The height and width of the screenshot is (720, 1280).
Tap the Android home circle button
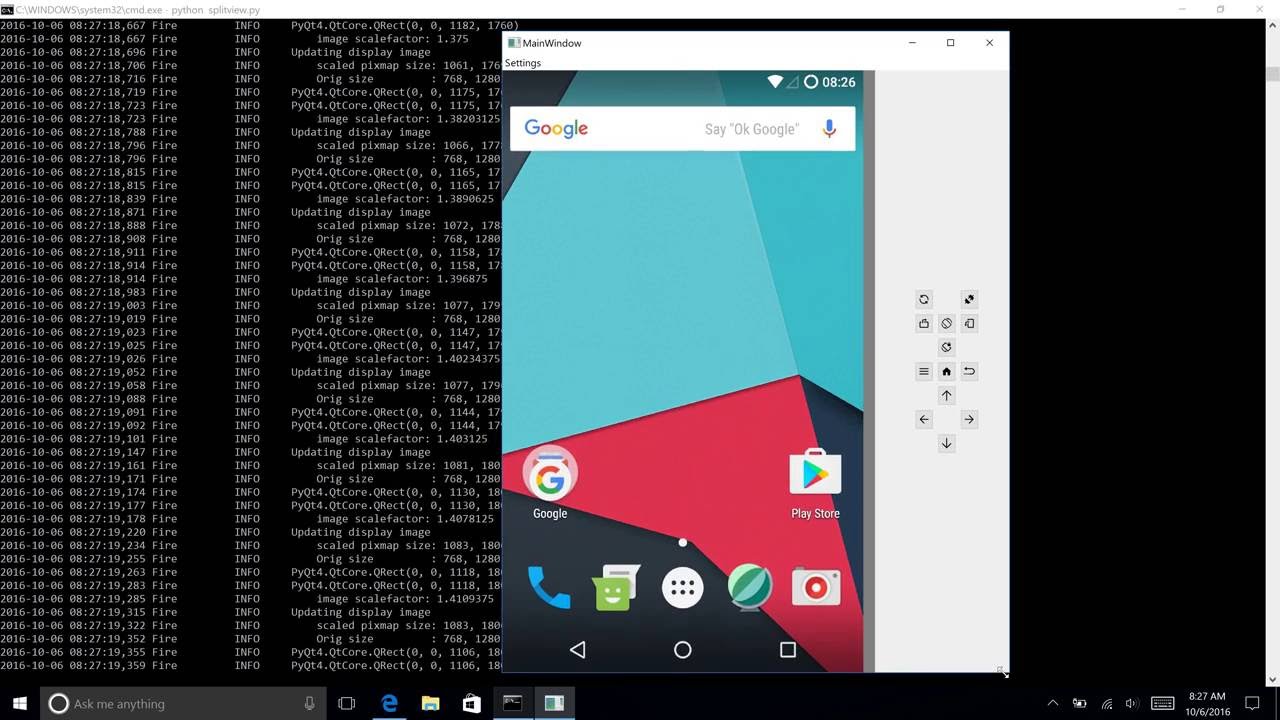pos(683,650)
